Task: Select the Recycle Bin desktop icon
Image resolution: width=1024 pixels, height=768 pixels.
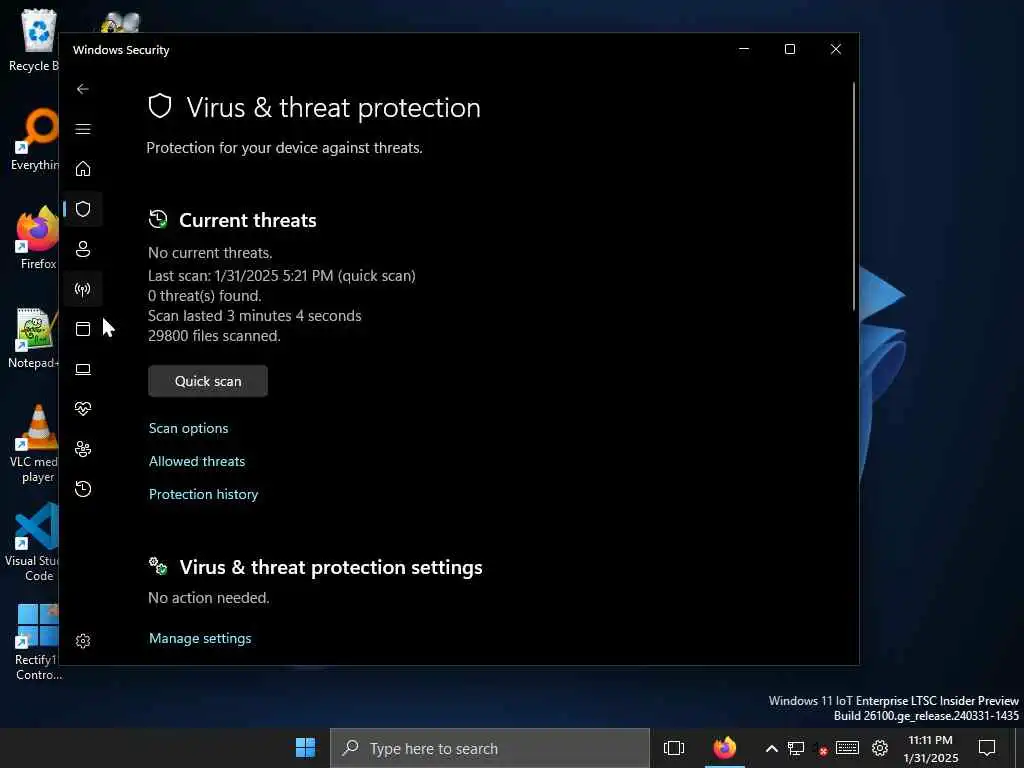Action: [x=34, y=40]
